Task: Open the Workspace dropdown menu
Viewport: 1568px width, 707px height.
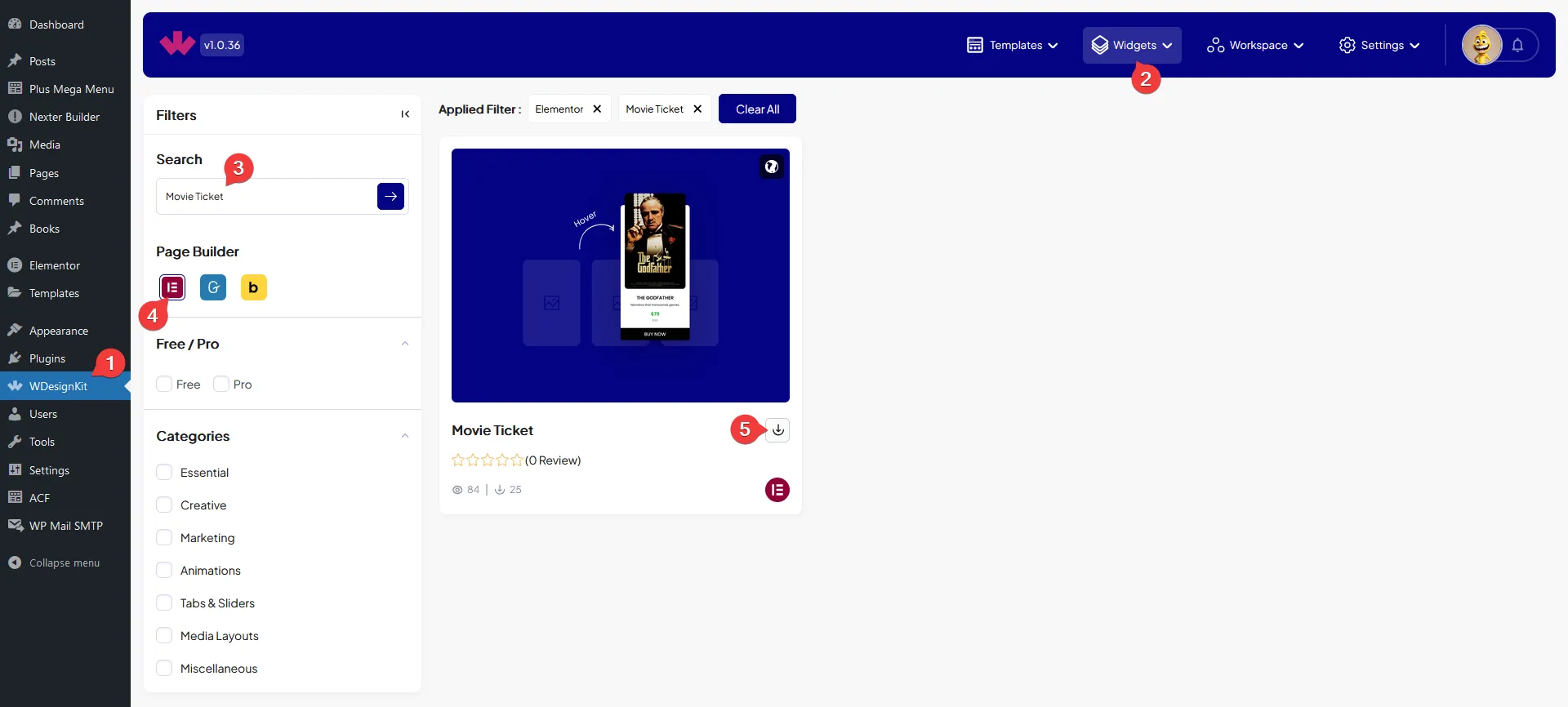Action: coord(1255,46)
